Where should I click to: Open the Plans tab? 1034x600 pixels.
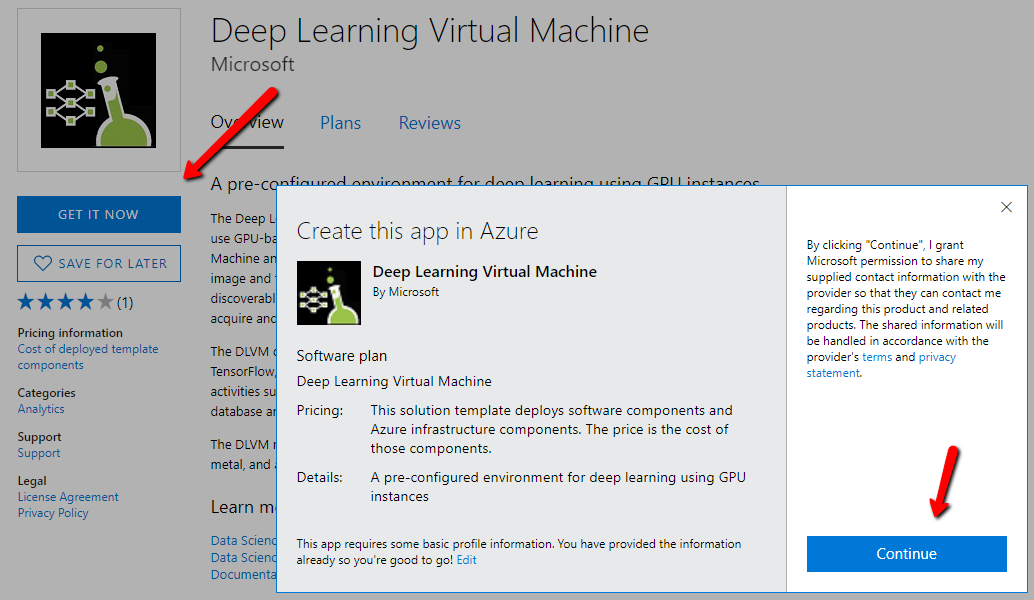[340, 123]
